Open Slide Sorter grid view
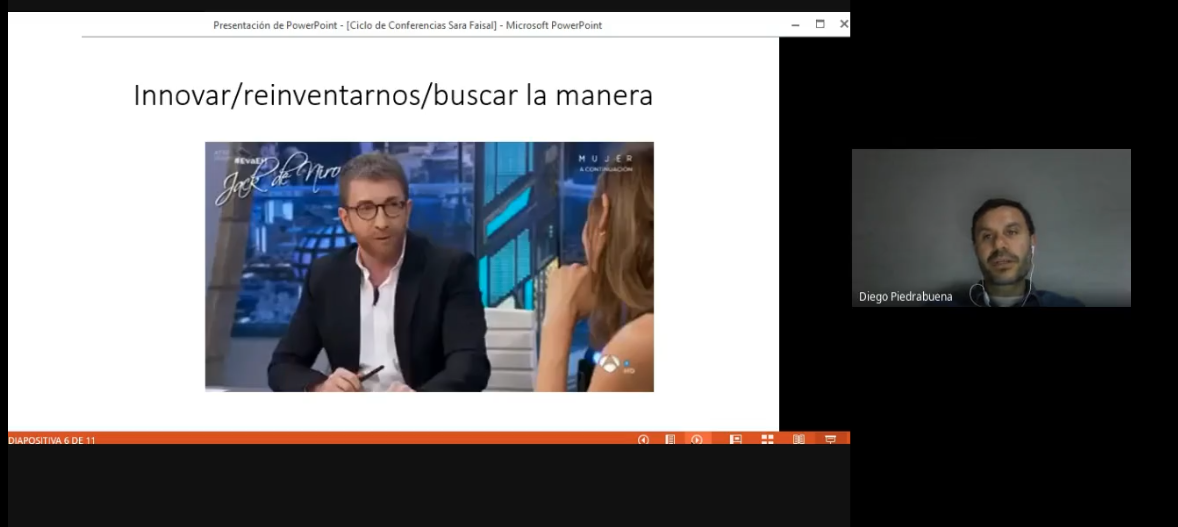Image resolution: width=1178 pixels, height=527 pixels. (x=767, y=439)
